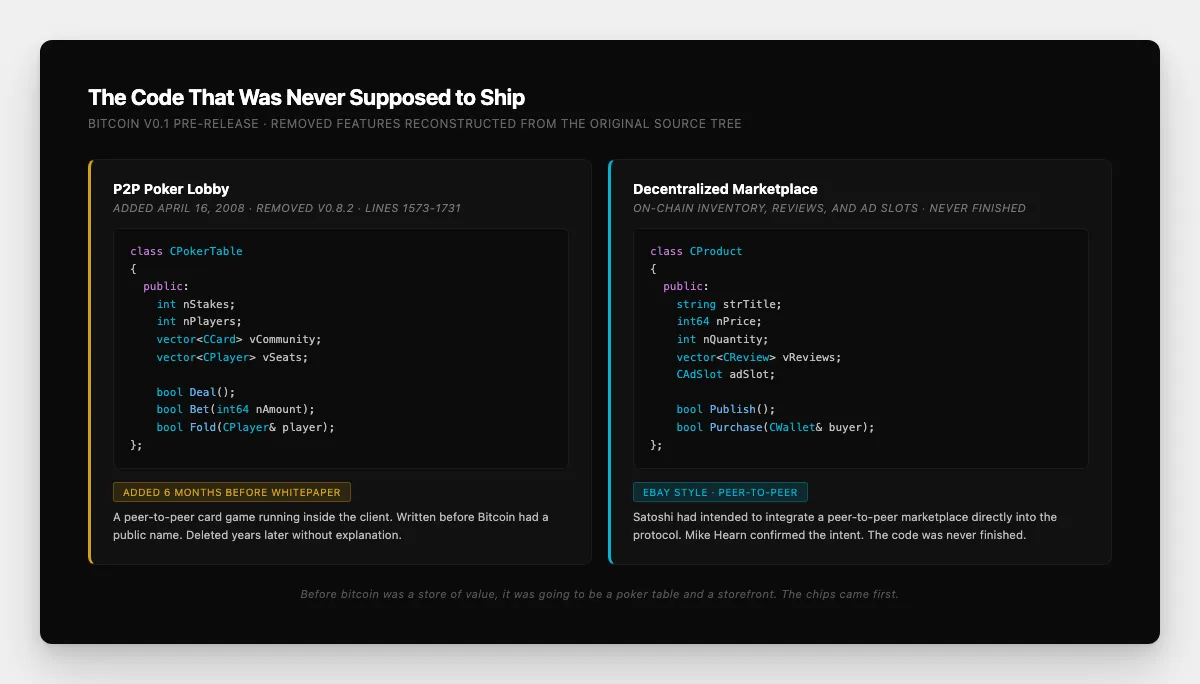The image size is (1200, 684).
Task: Click the 'ADDED 6 MONTHS BEFORE WHITEPAPER' badge
Action: 232,492
